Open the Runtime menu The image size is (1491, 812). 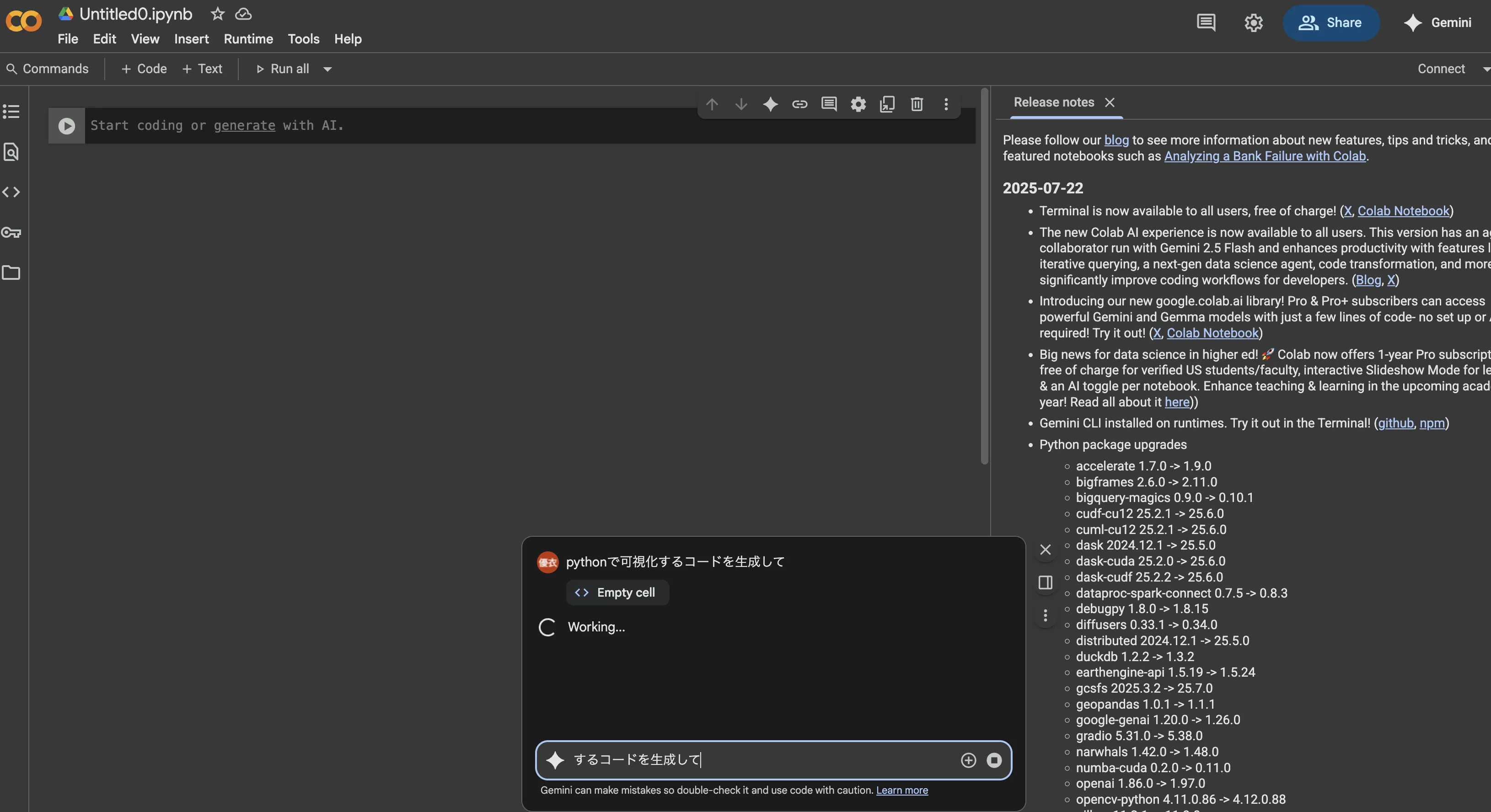click(248, 39)
